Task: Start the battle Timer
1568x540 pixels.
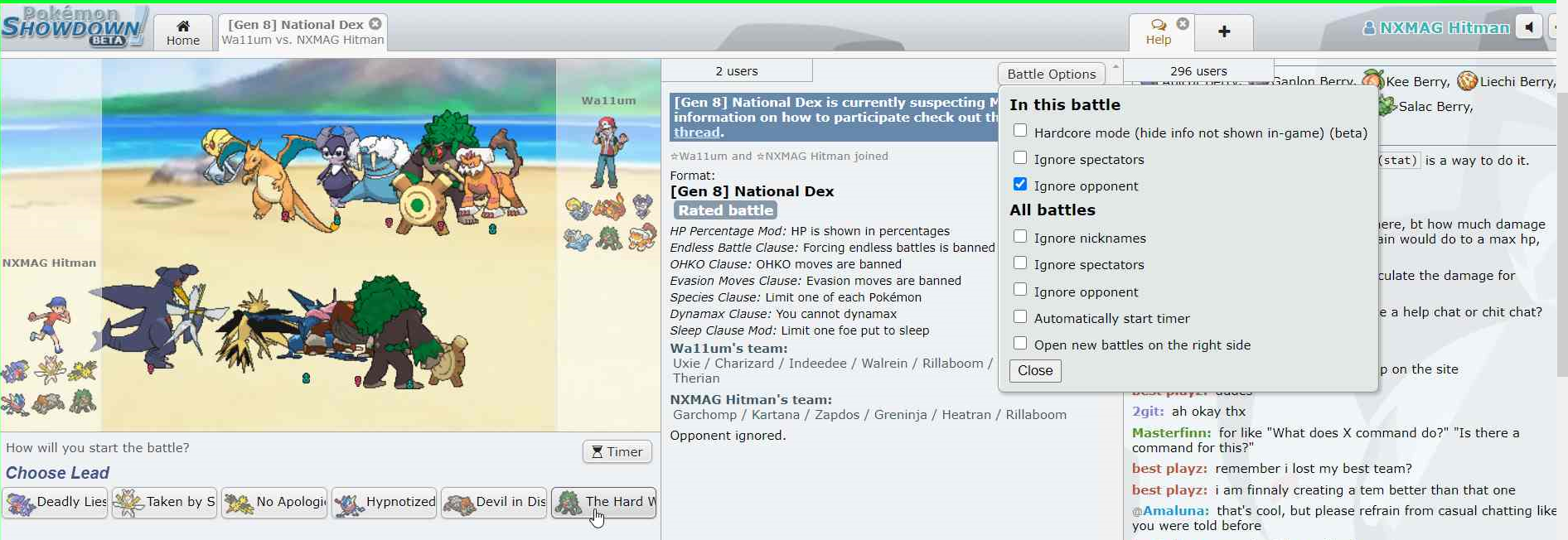Action: [617, 451]
